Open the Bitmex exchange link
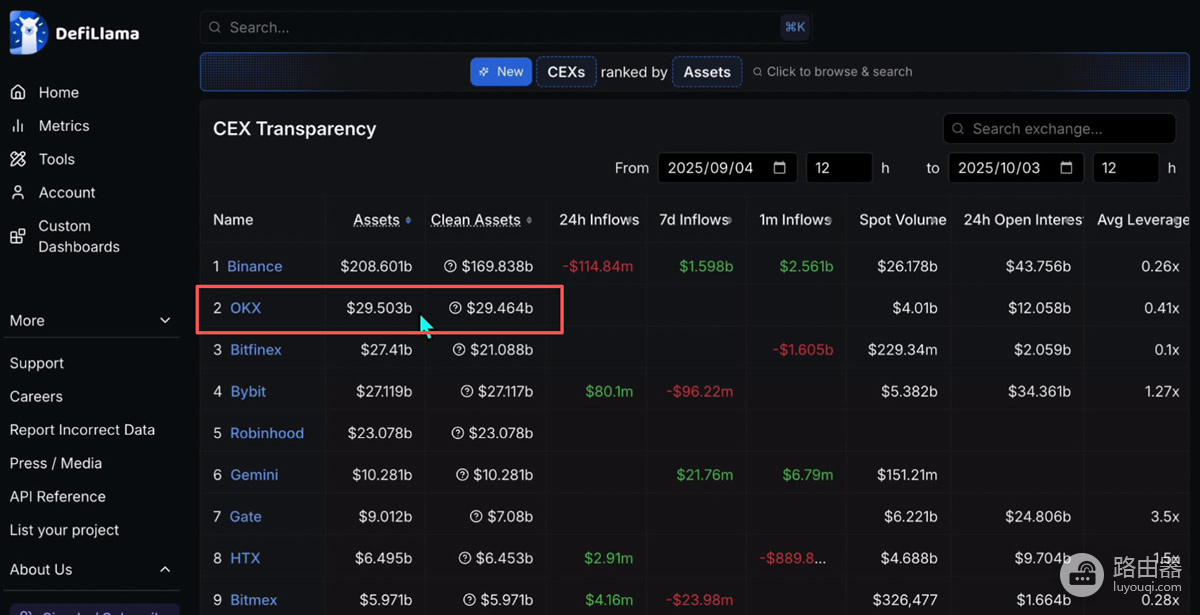 (254, 600)
